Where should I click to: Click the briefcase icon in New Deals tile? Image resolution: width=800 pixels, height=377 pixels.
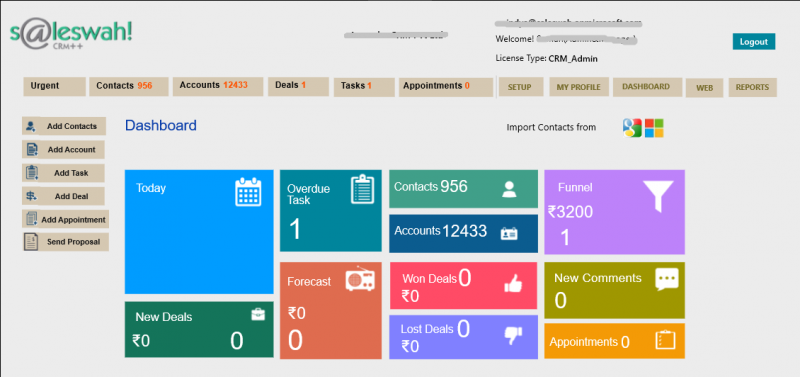coord(258,315)
